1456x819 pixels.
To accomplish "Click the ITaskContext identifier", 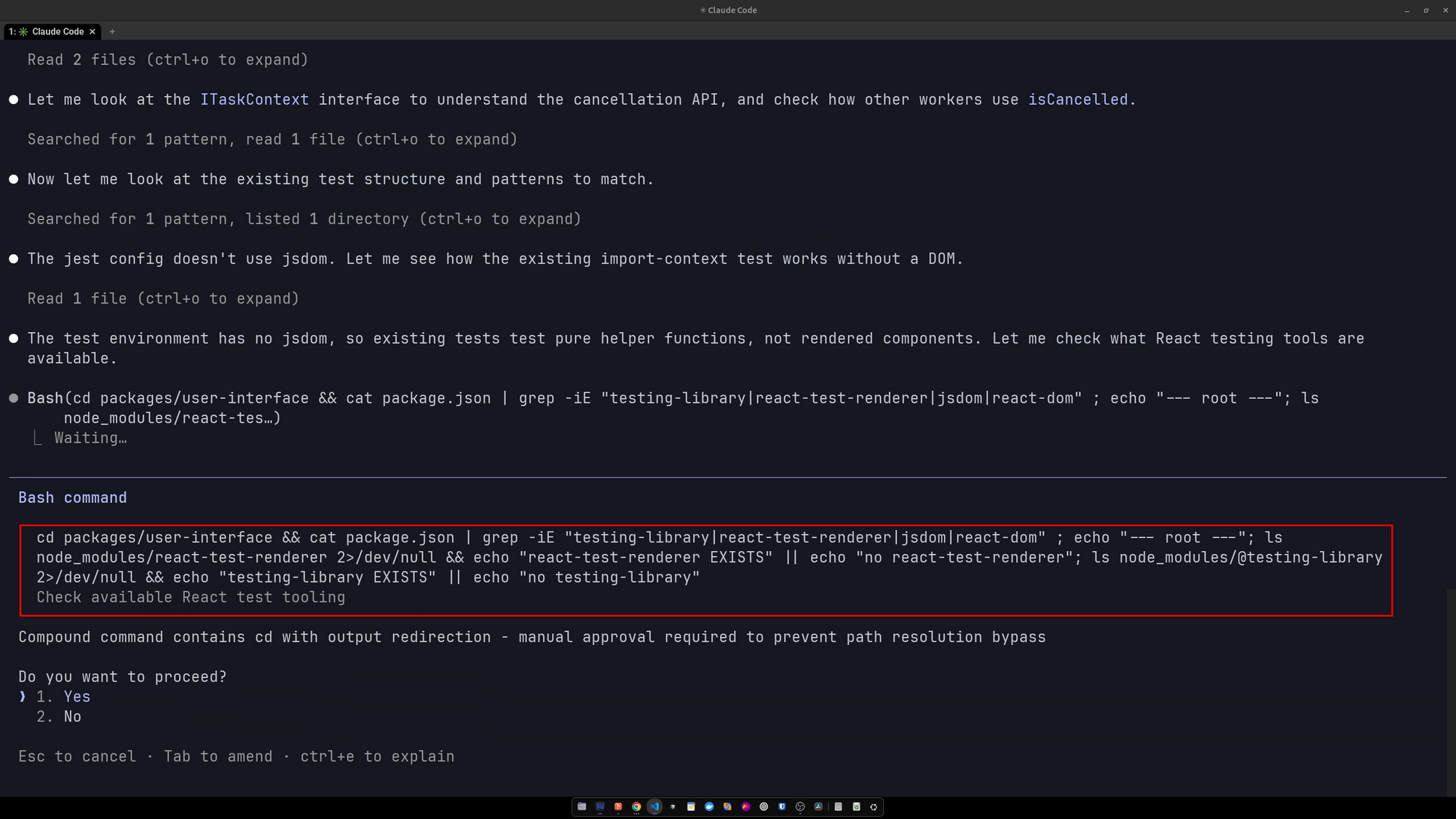I will (255, 100).
